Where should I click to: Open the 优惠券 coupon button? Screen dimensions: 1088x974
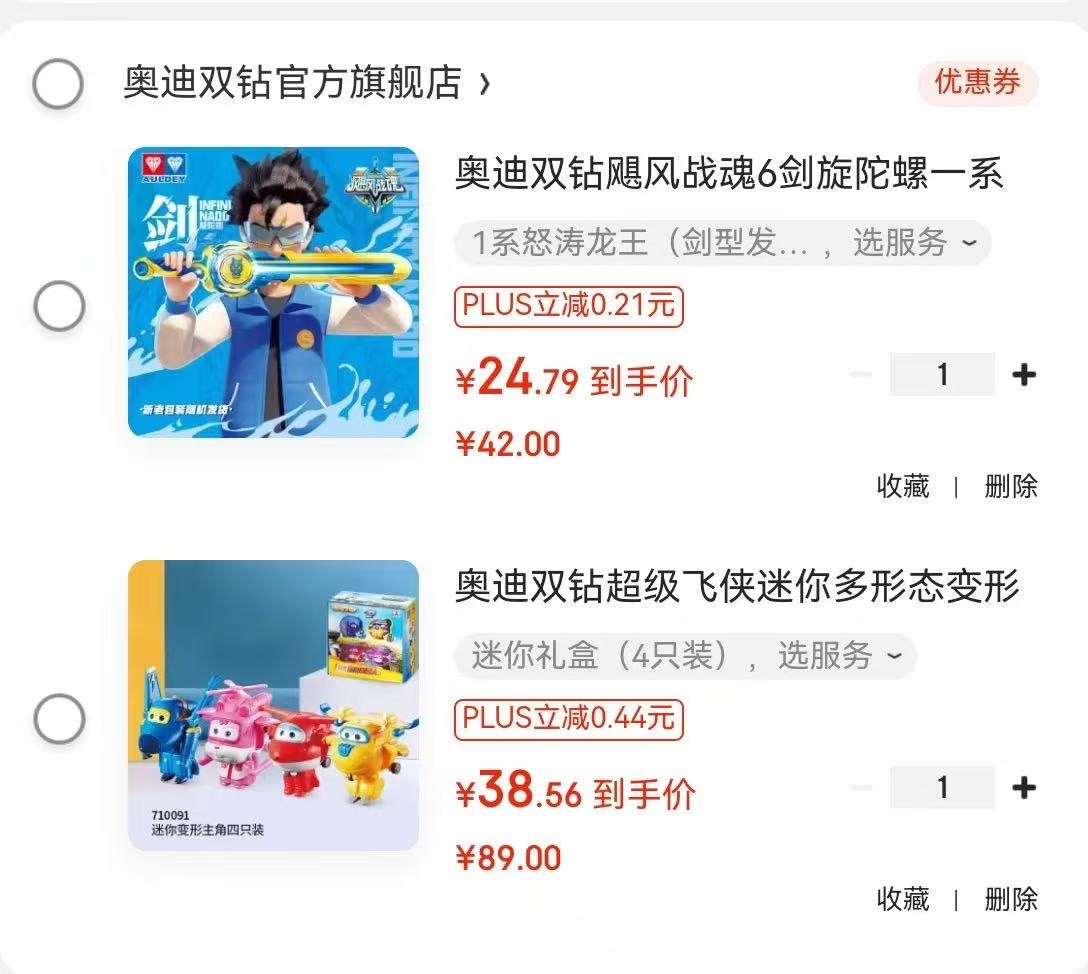pos(978,83)
